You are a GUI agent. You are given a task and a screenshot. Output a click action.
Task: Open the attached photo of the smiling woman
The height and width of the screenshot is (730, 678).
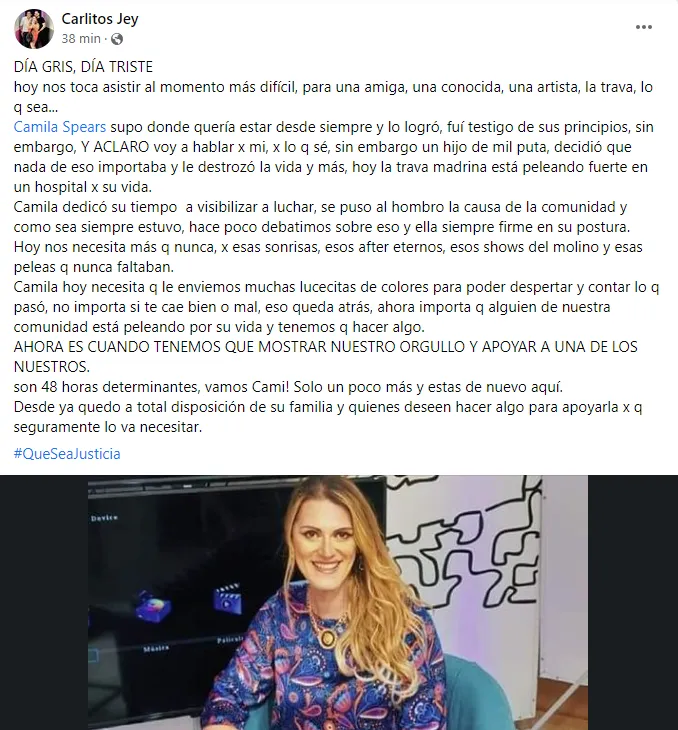[338, 602]
